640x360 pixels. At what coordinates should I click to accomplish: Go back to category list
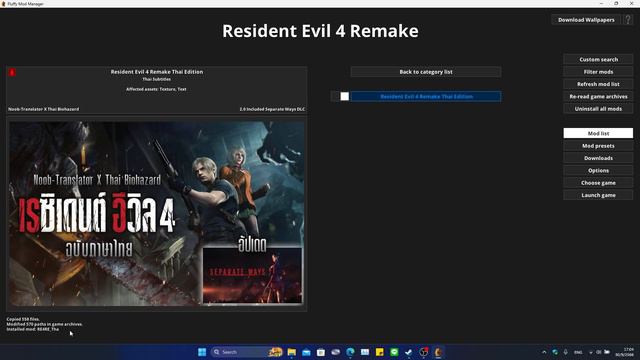[x=426, y=72]
